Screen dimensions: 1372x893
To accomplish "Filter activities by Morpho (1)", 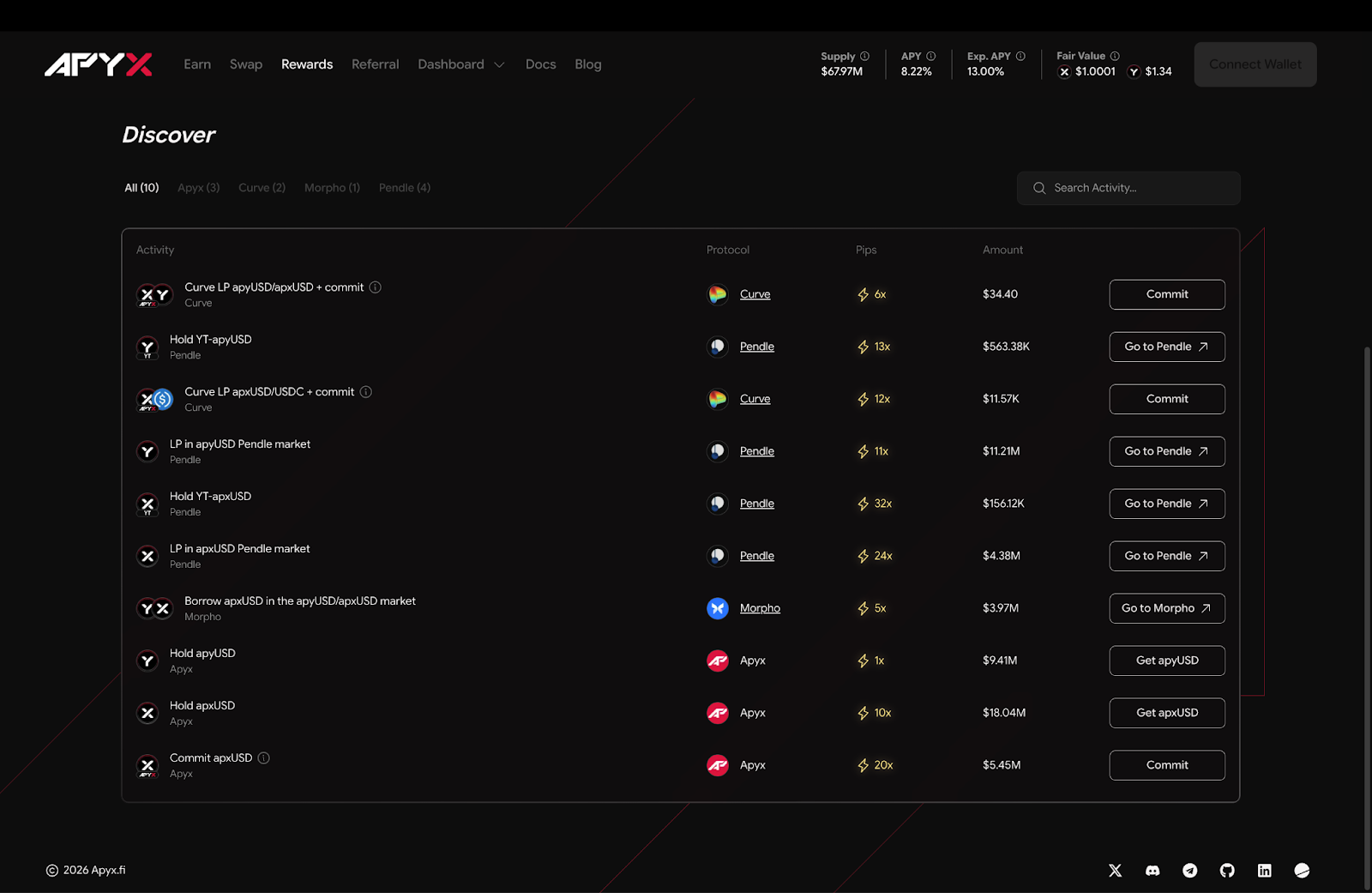I will click(332, 188).
